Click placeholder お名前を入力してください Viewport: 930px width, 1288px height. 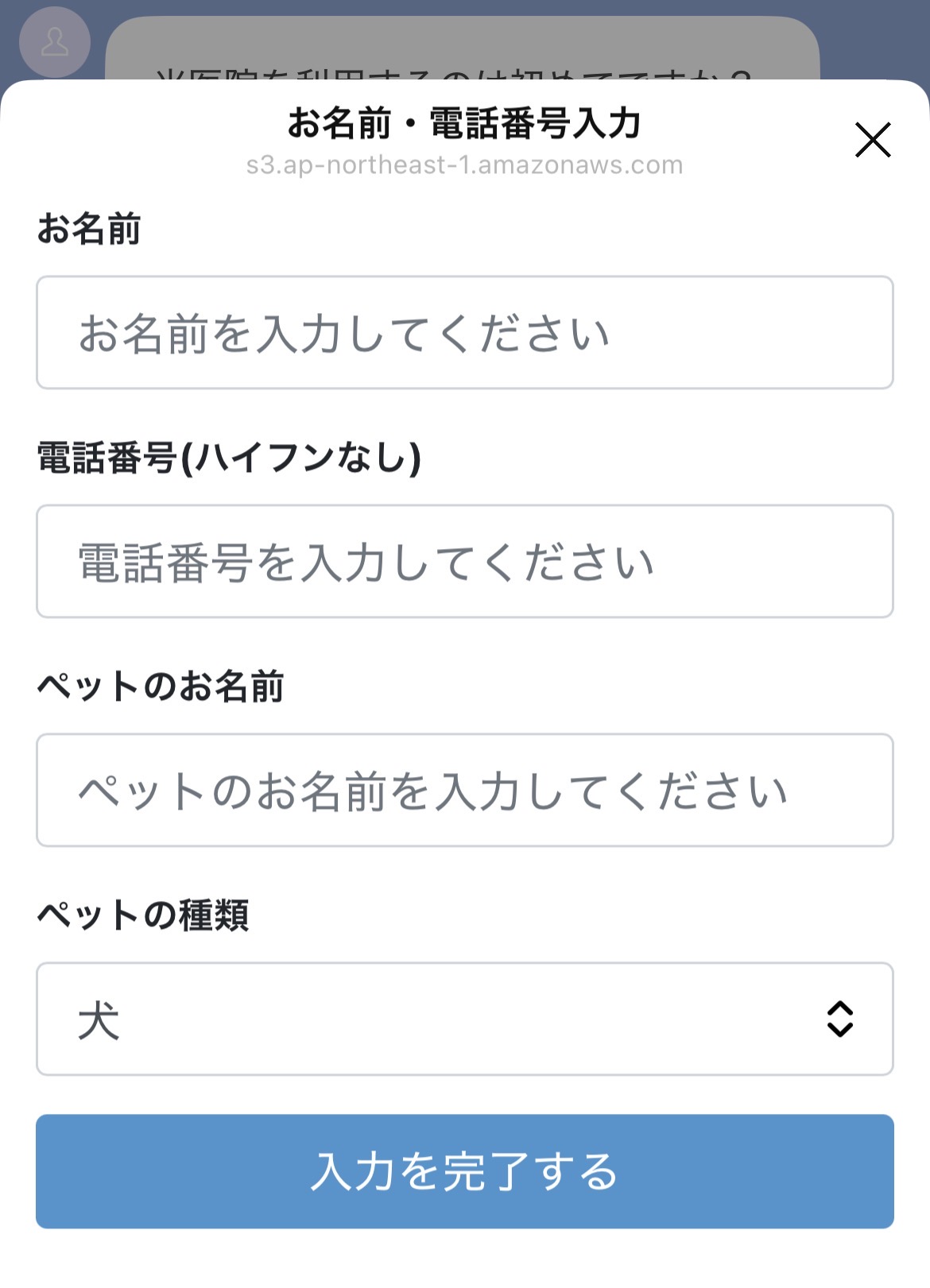343,334
